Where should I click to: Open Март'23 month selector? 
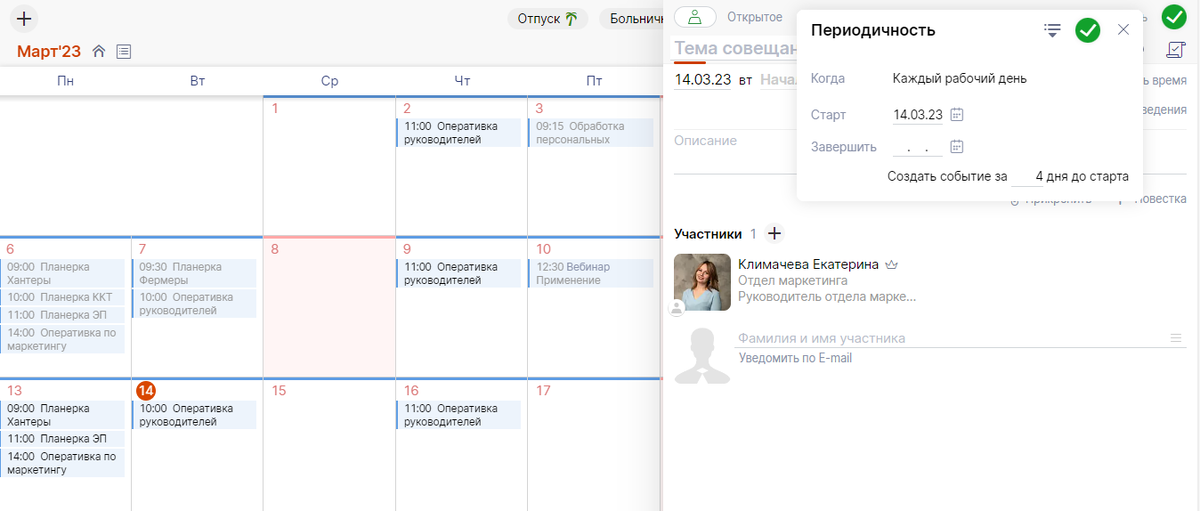point(49,51)
